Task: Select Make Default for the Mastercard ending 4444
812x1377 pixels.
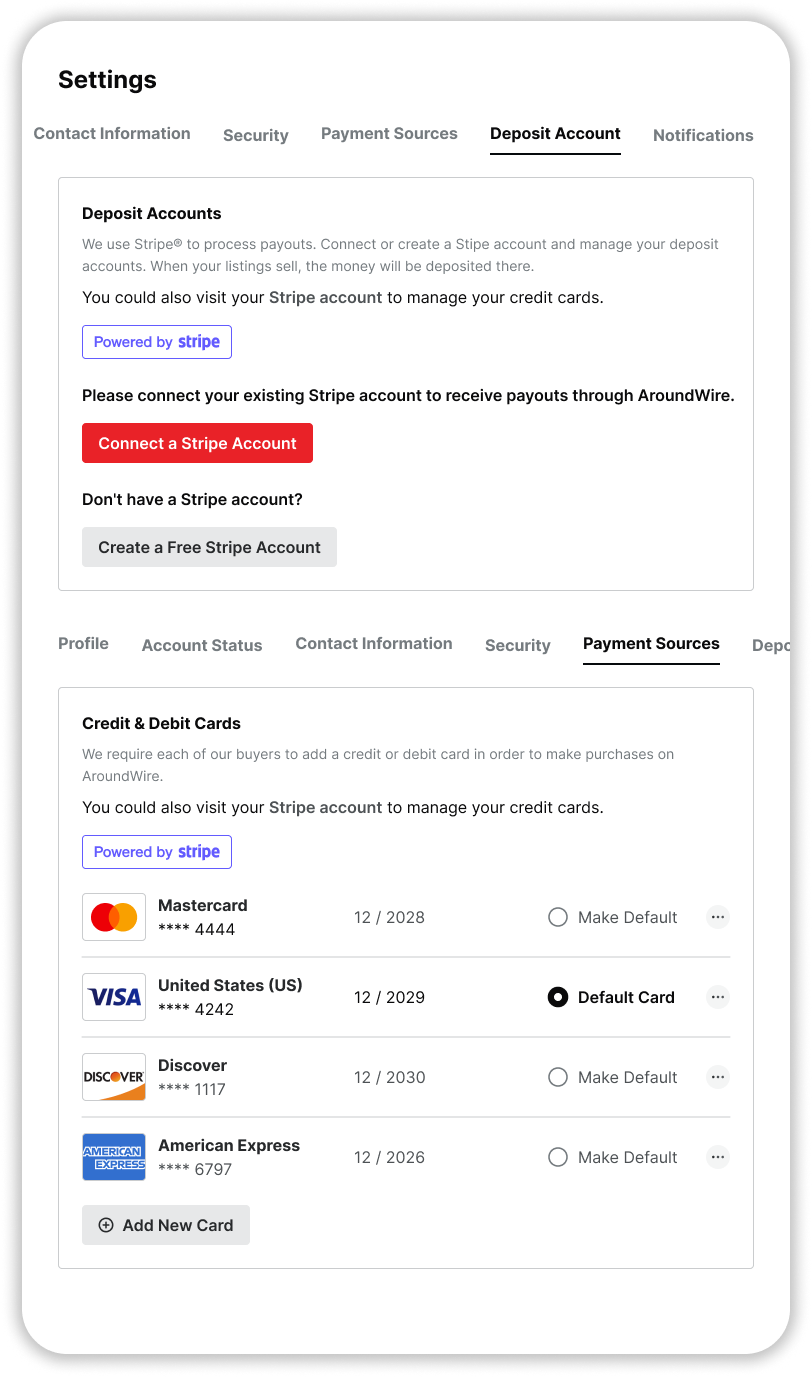Action: tap(557, 916)
